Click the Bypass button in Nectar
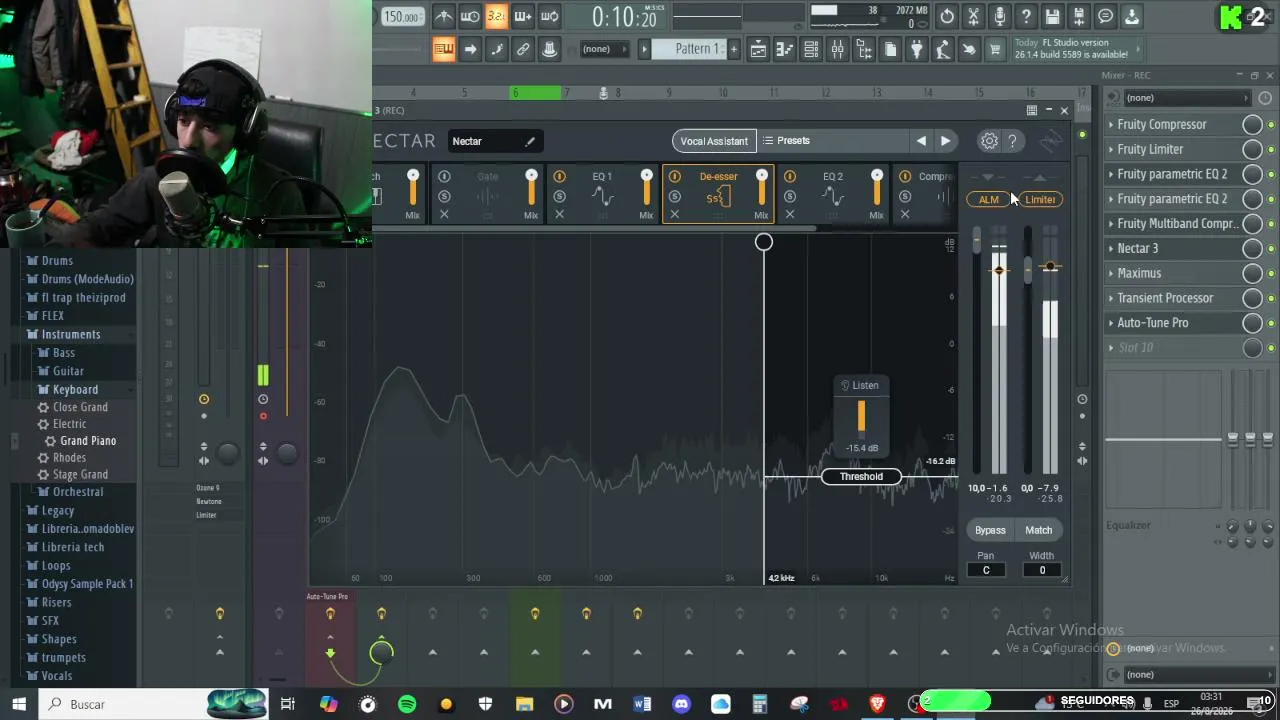1280x720 pixels. (x=990, y=531)
